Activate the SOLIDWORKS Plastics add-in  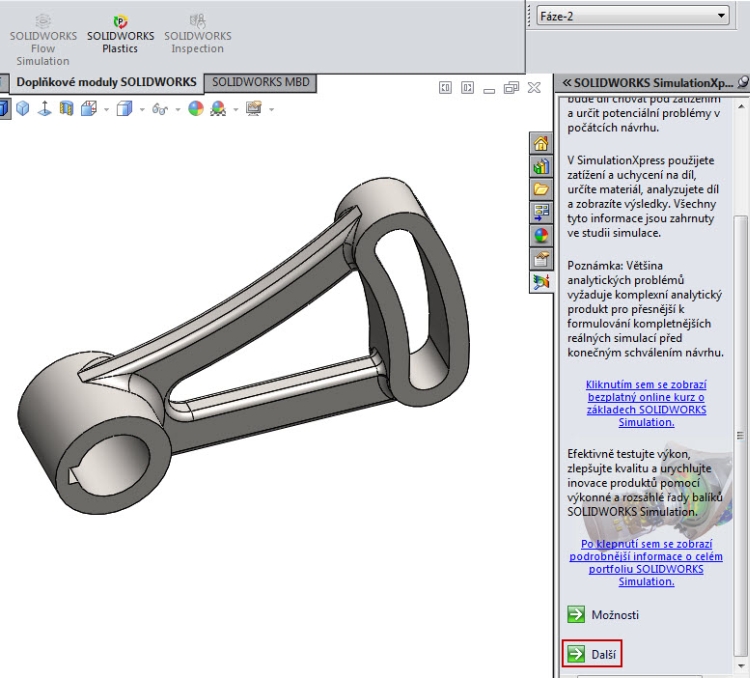121,34
